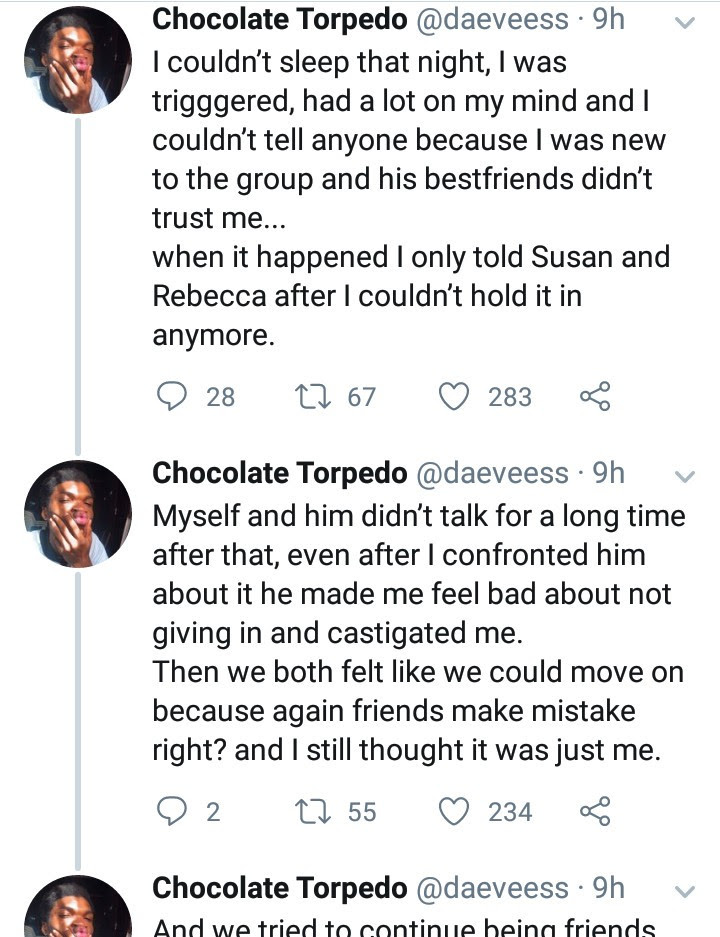Reply to the tweet with 28 replies

point(174,397)
